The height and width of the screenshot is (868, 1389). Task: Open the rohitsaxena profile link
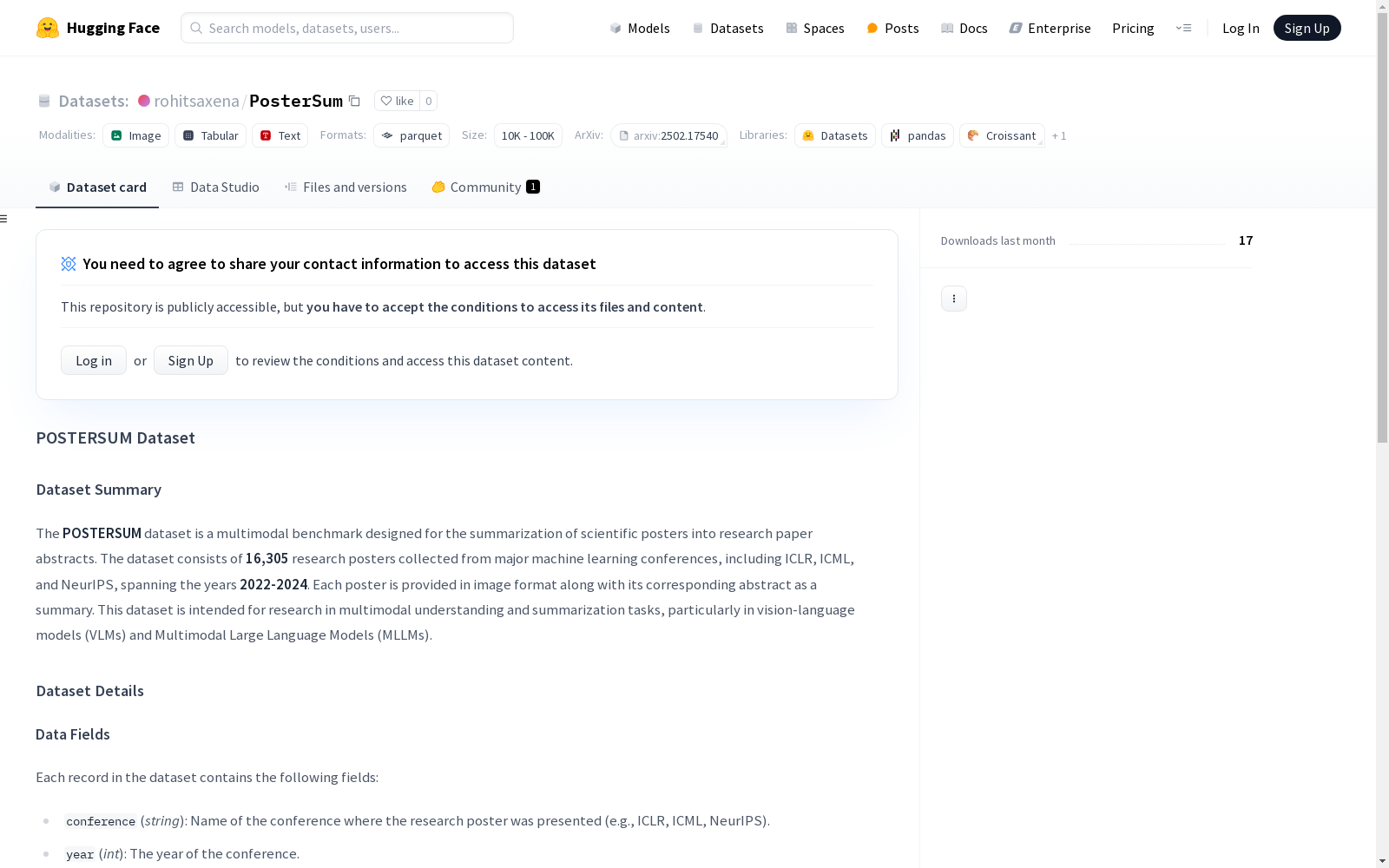(196, 101)
